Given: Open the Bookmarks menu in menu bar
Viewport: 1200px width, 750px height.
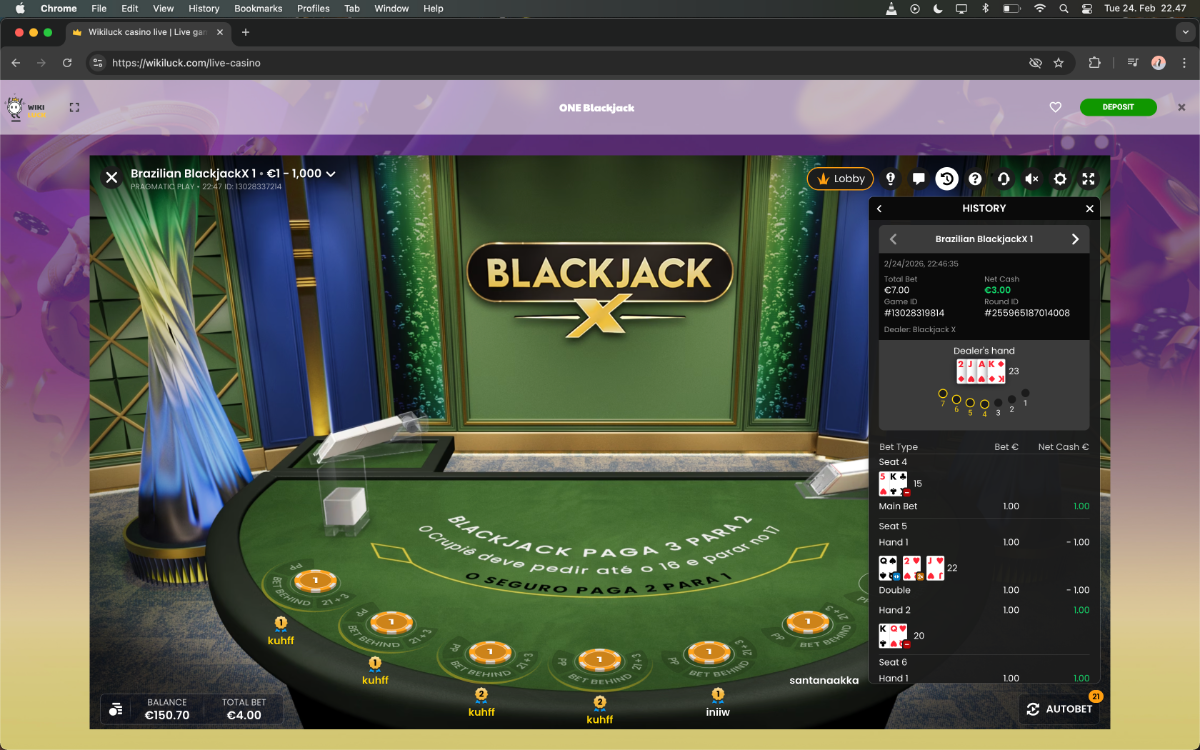Looking at the screenshot, I should 258,8.
